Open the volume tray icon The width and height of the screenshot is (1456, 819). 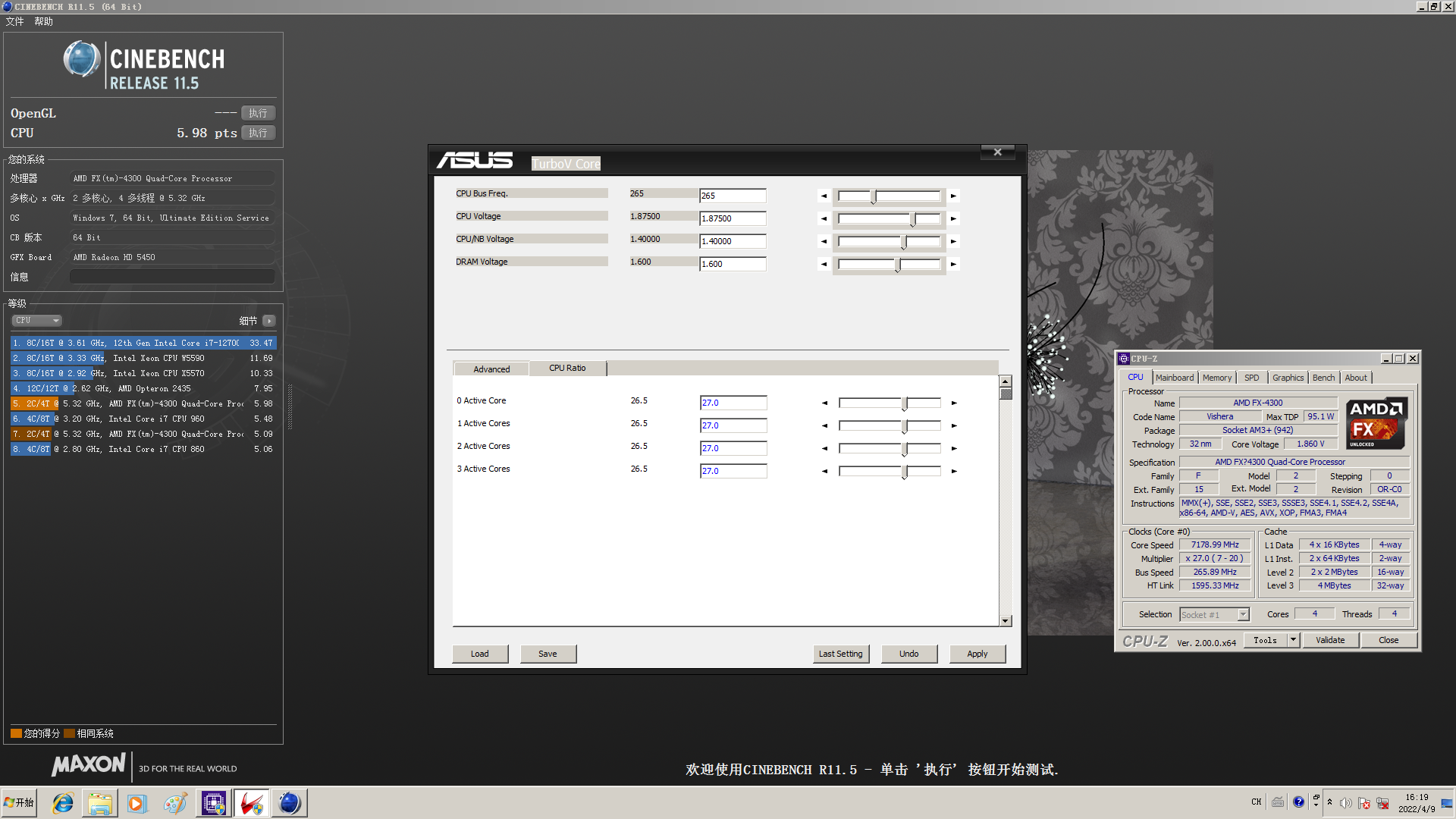click(1346, 803)
